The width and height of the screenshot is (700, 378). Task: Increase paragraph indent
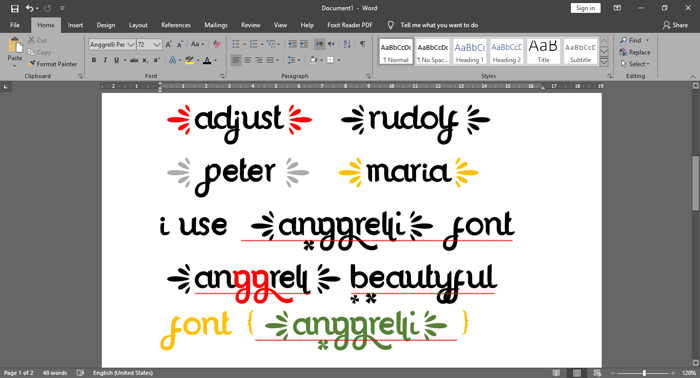click(304, 44)
